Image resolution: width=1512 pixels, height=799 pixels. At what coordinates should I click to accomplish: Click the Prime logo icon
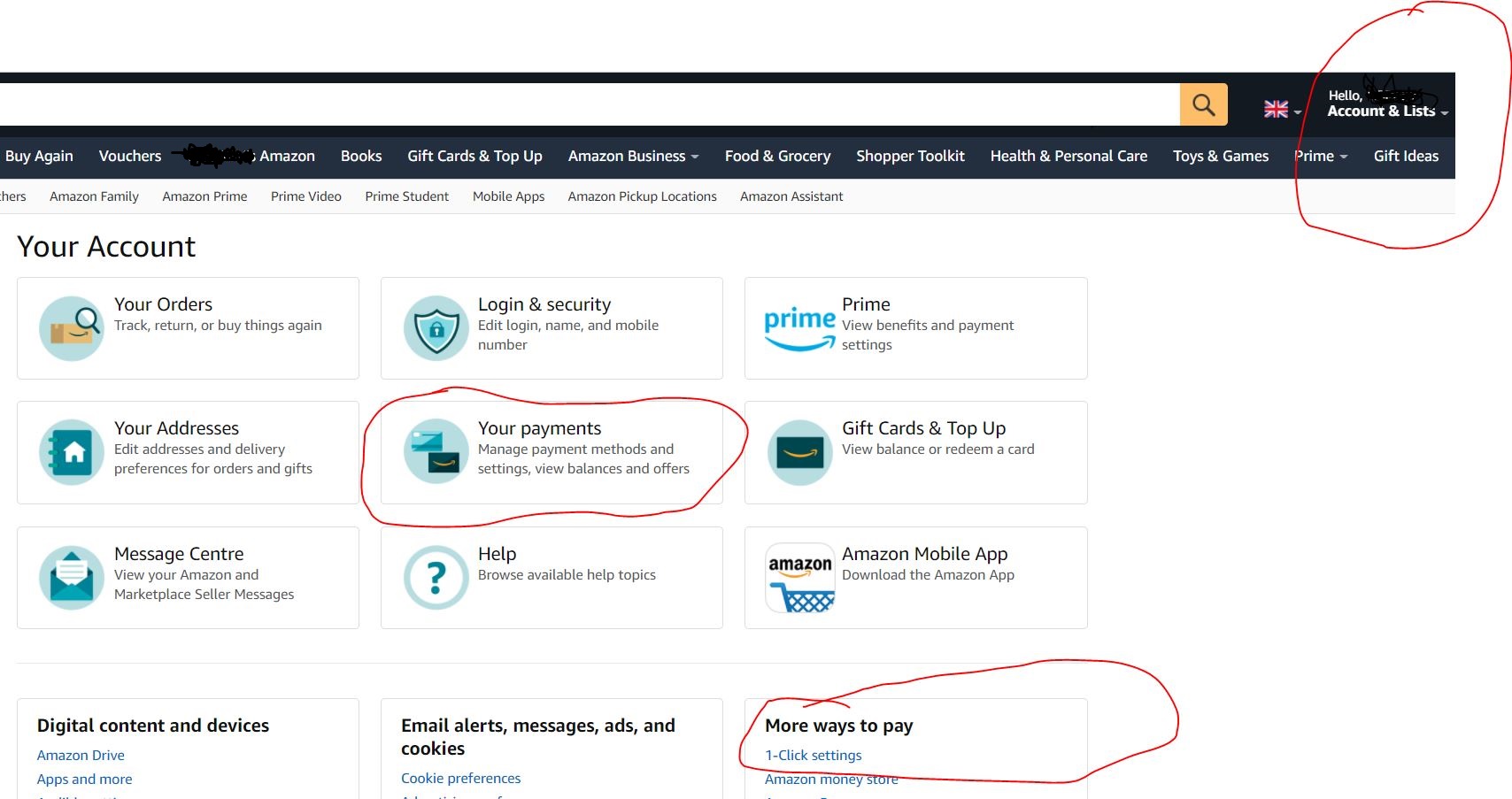click(x=799, y=328)
